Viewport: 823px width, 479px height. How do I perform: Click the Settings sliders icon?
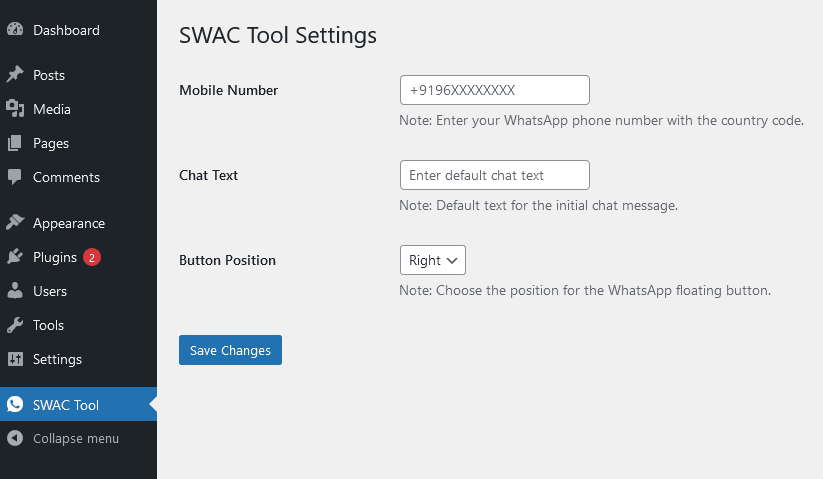(15, 359)
